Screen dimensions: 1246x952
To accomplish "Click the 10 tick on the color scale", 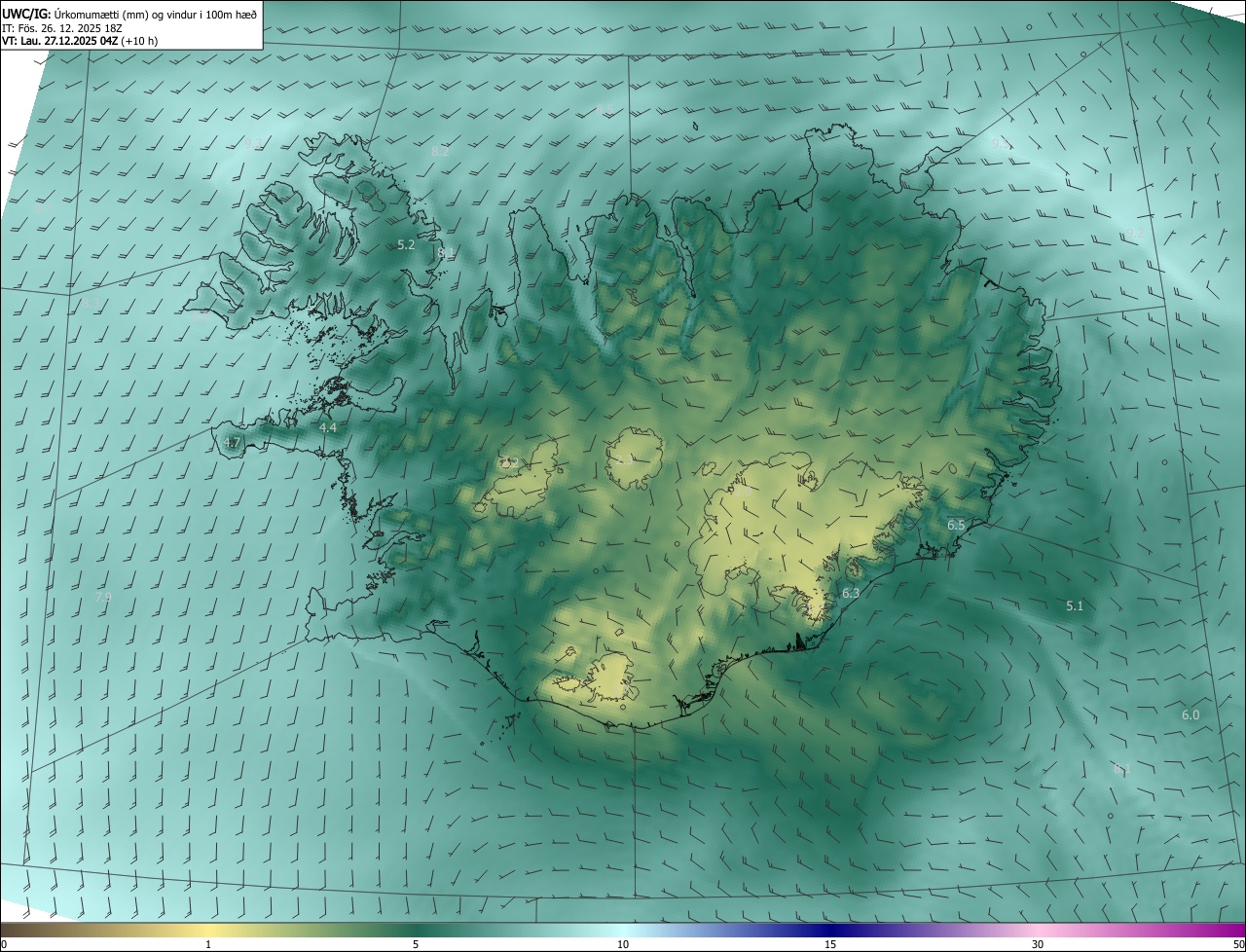I will coord(623,944).
